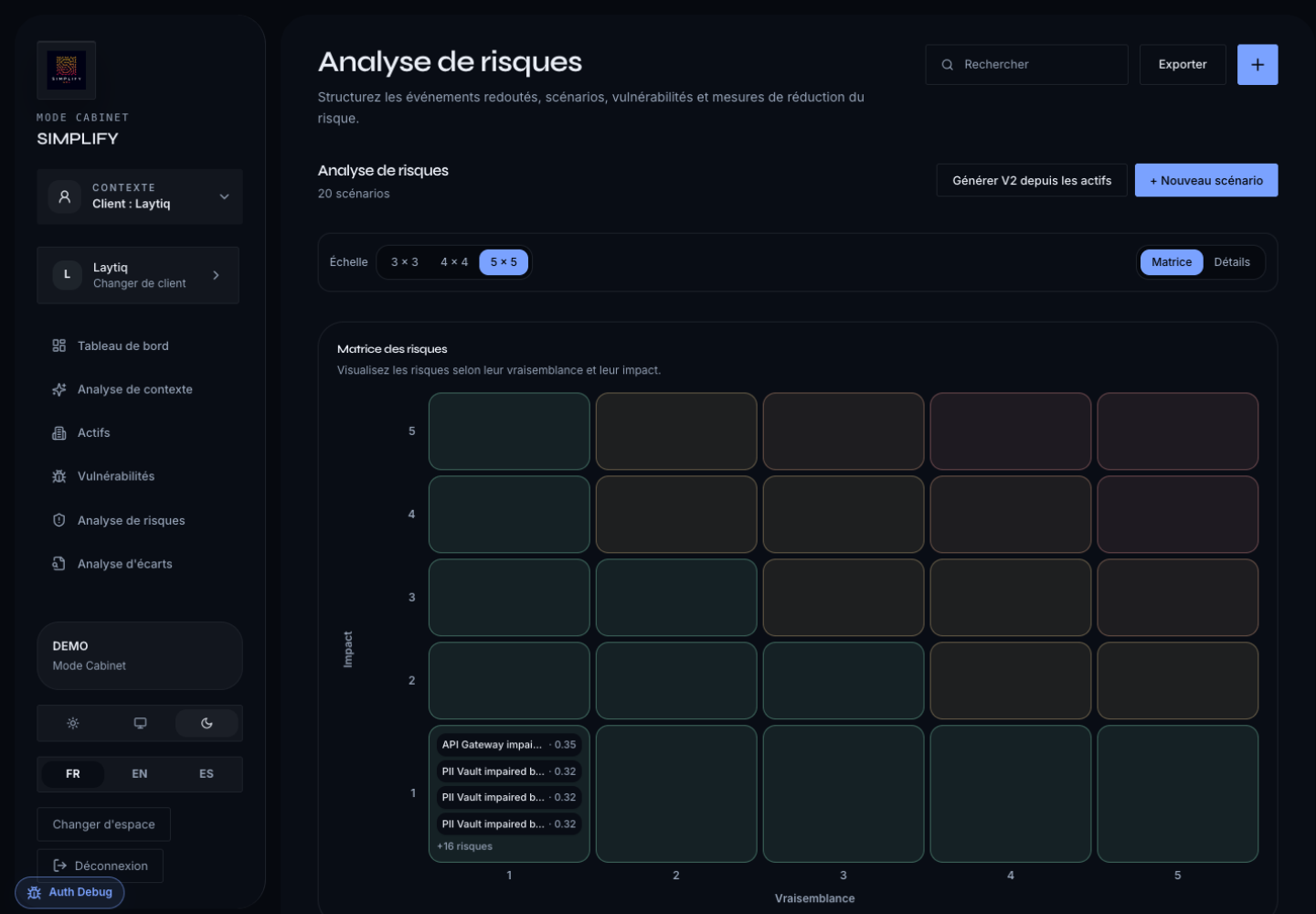
Task: Switch interface language to EN
Action: coord(140,774)
